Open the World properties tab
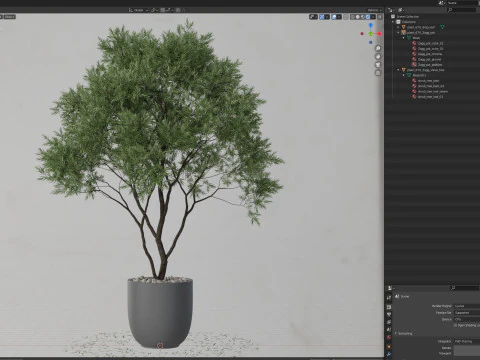Image resolution: width=480 pixels, height=360 pixels. pyautogui.click(x=389, y=338)
